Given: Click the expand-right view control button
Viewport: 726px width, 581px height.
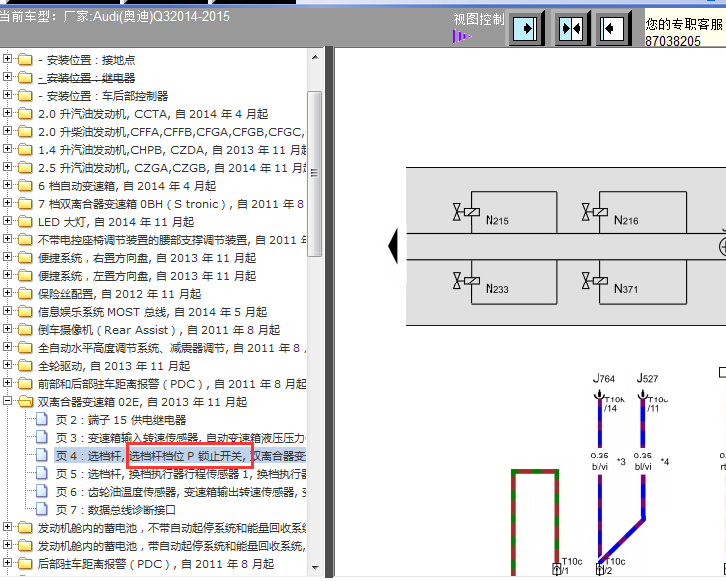Looking at the screenshot, I should [527, 27].
